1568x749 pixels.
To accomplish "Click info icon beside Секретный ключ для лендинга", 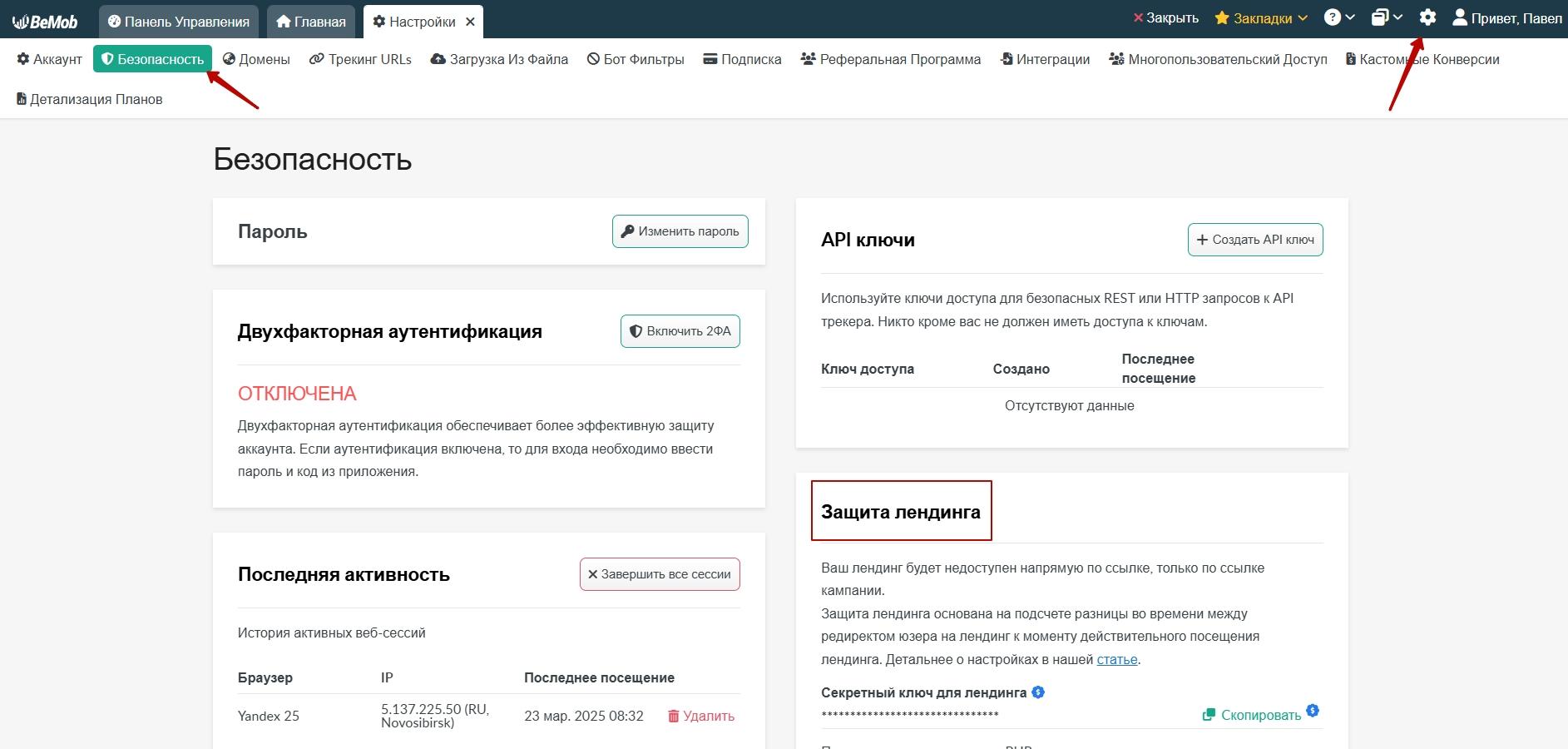I will tap(1038, 692).
